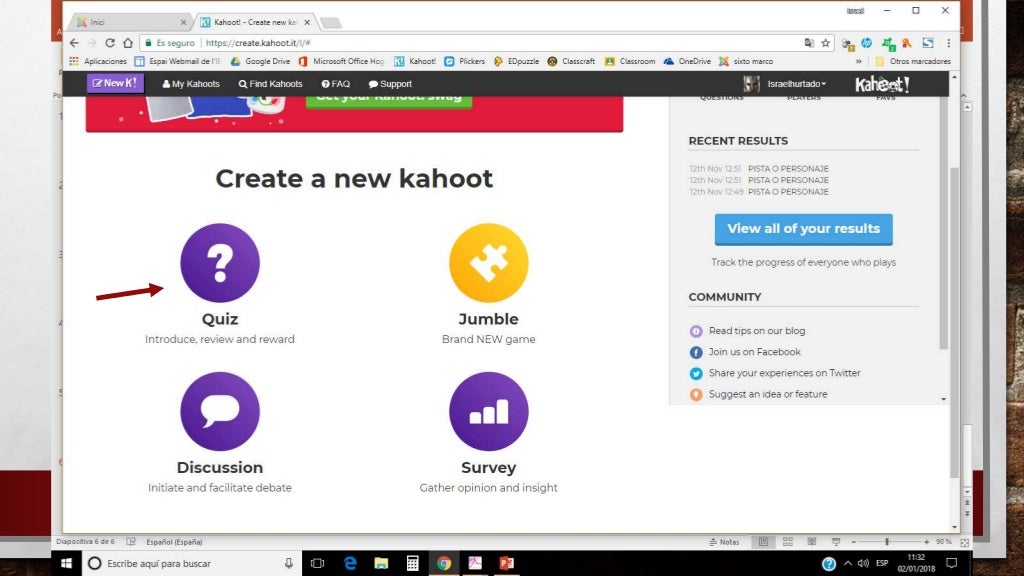The height and width of the screenshot is (576, 1024).
Task: Click the Windows search box
Action: coord(191,563)
